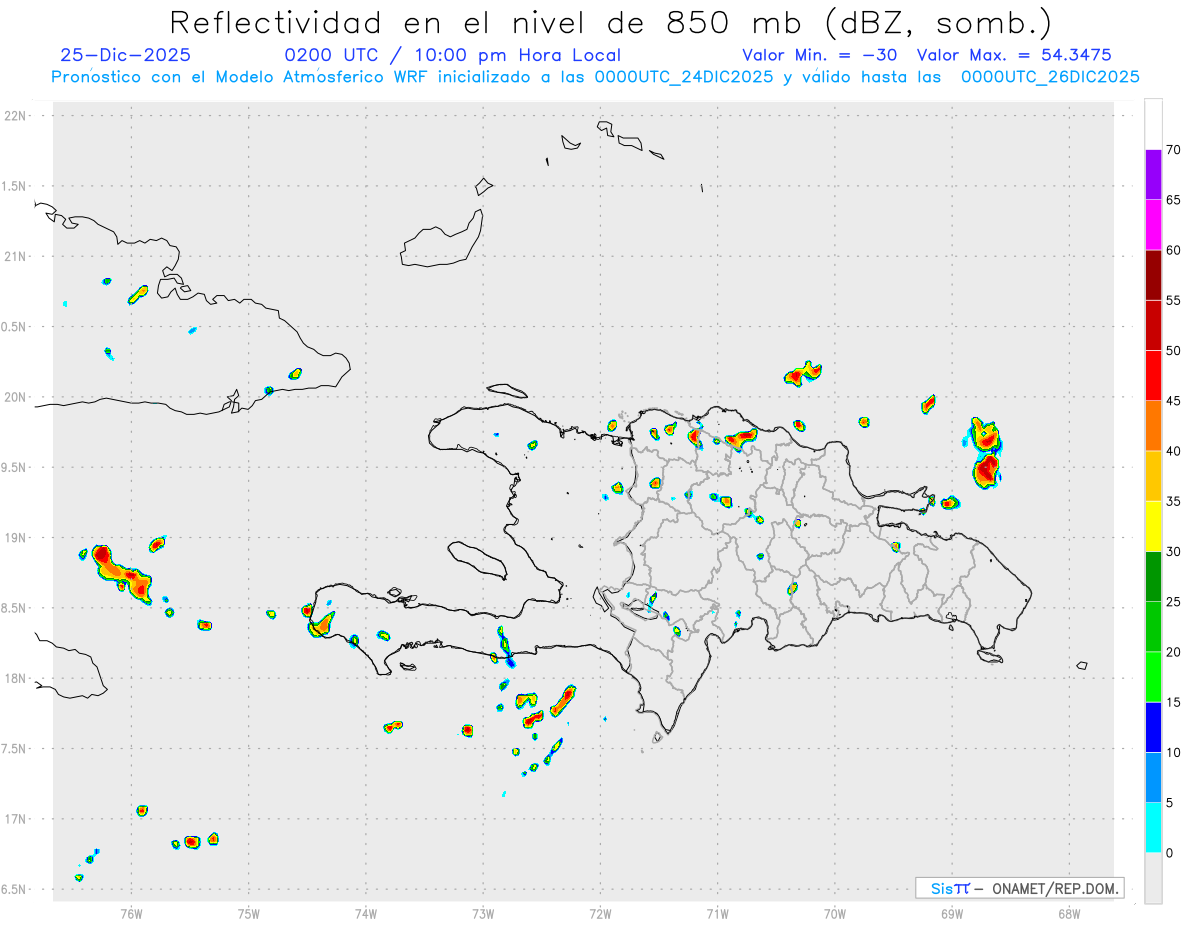Click the '73W' longitude label

[x=483, y=914]
